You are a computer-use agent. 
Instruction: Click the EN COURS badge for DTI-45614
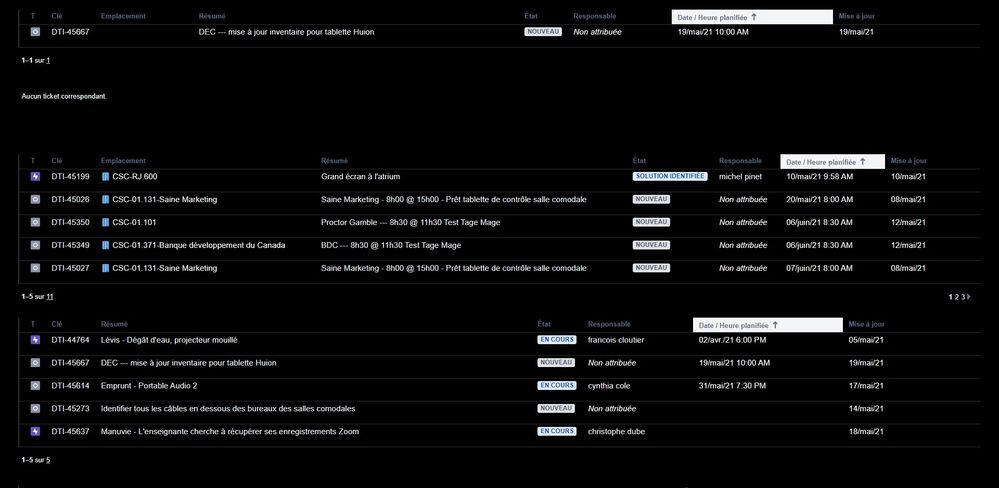(x=557, y=386)
